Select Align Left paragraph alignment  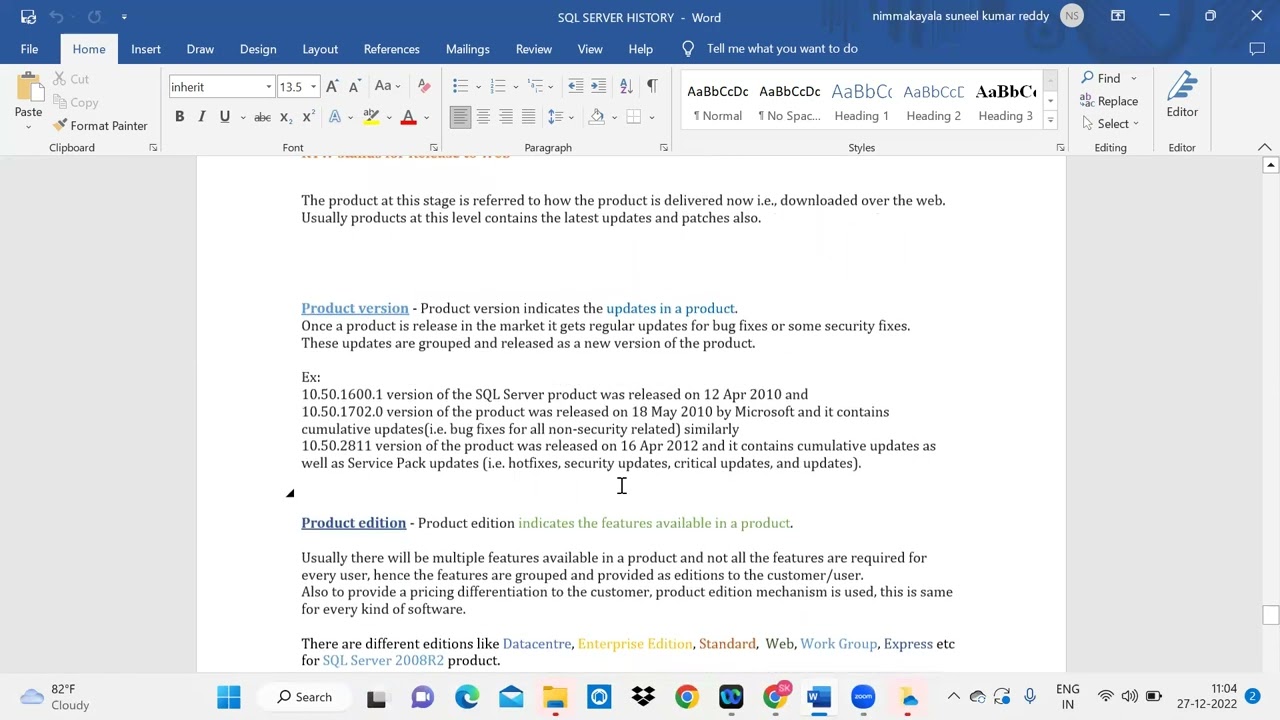click(x=460, y=117)
